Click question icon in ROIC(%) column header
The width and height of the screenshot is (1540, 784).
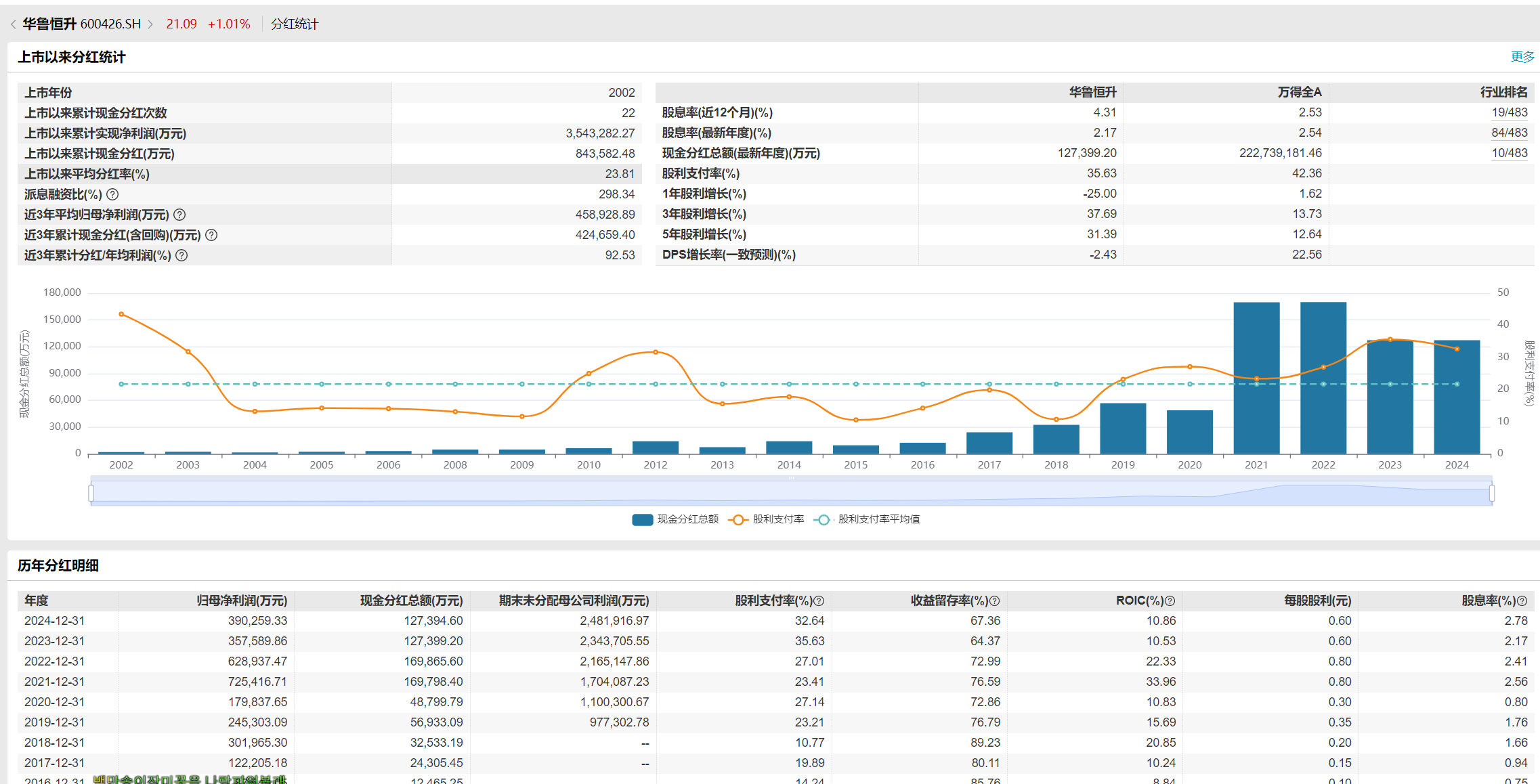coord(1170,601)
